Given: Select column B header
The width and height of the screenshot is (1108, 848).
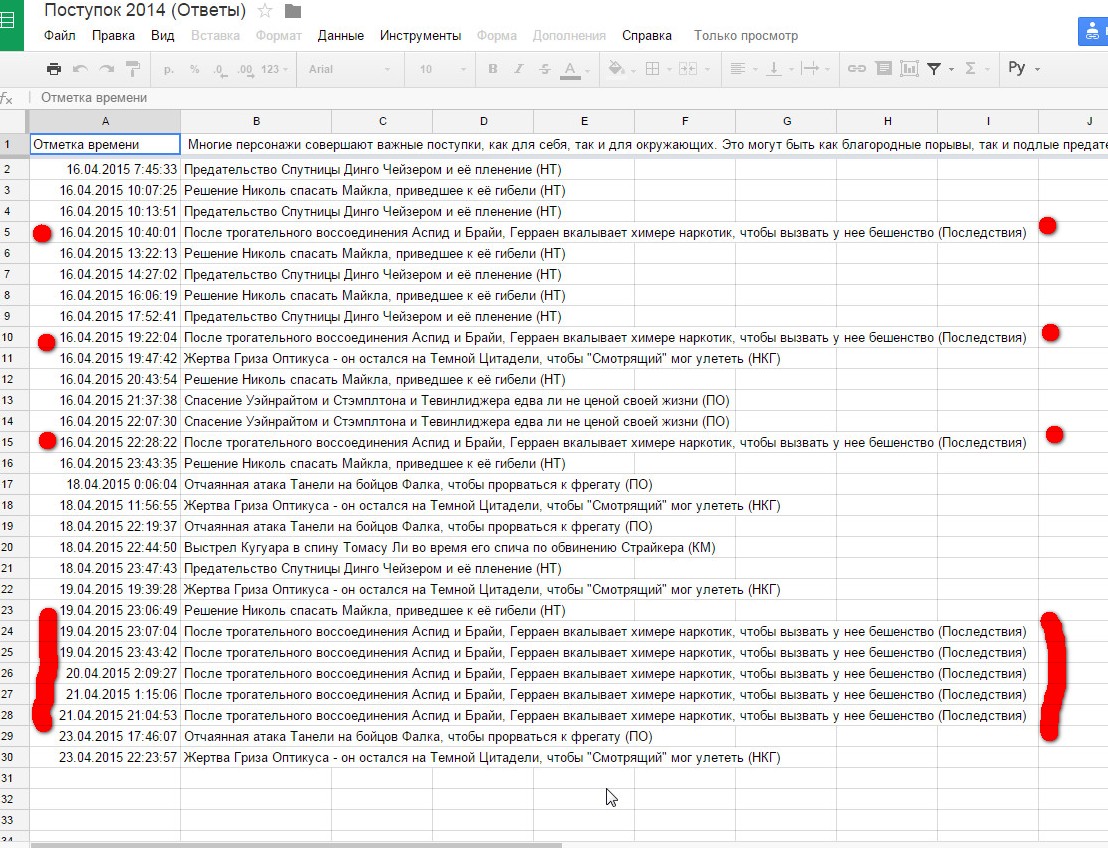Looking at the screenshot, I should pyautogui.click(x=256, y=121).
